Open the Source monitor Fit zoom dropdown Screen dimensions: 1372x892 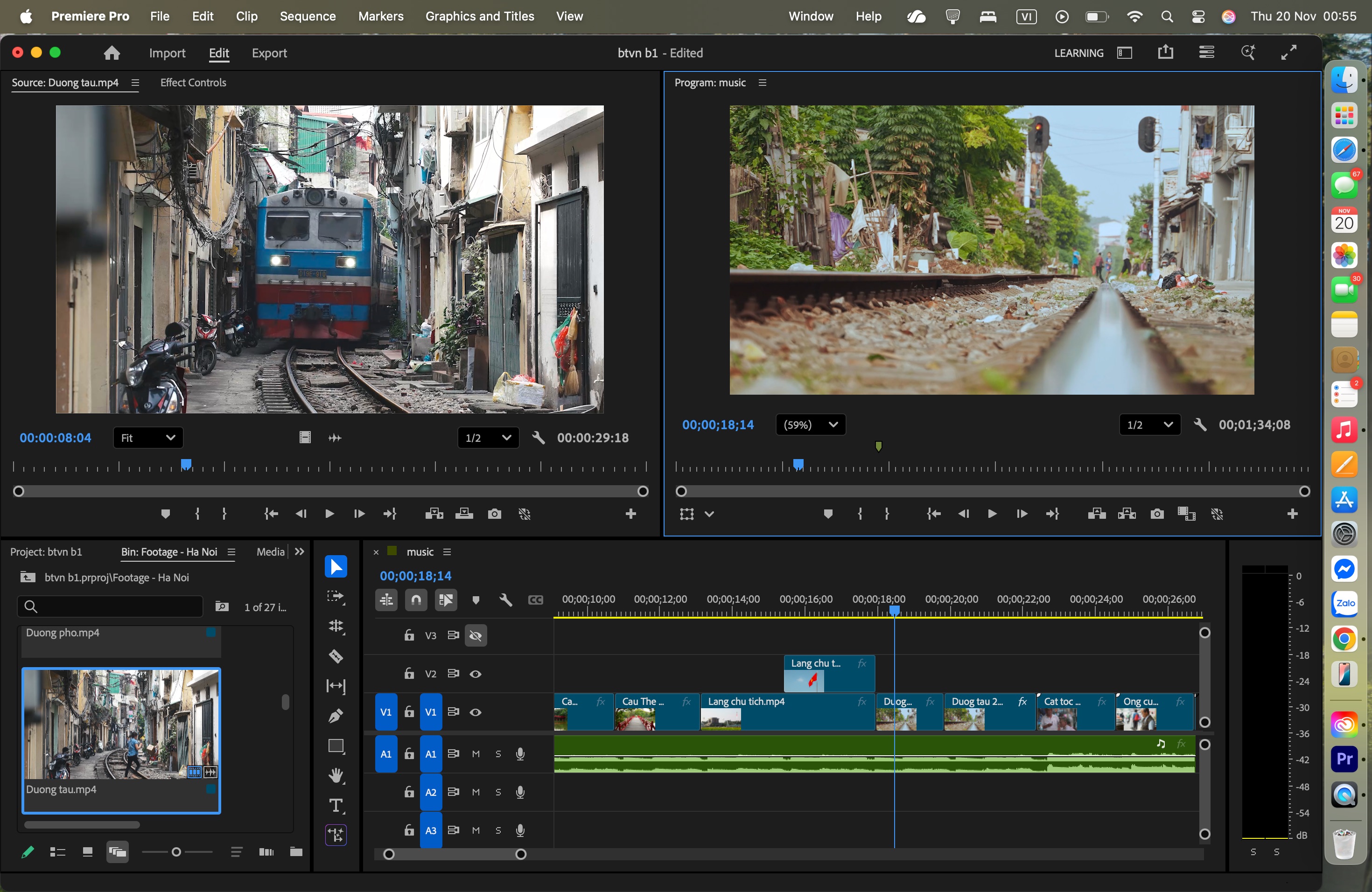148,438
